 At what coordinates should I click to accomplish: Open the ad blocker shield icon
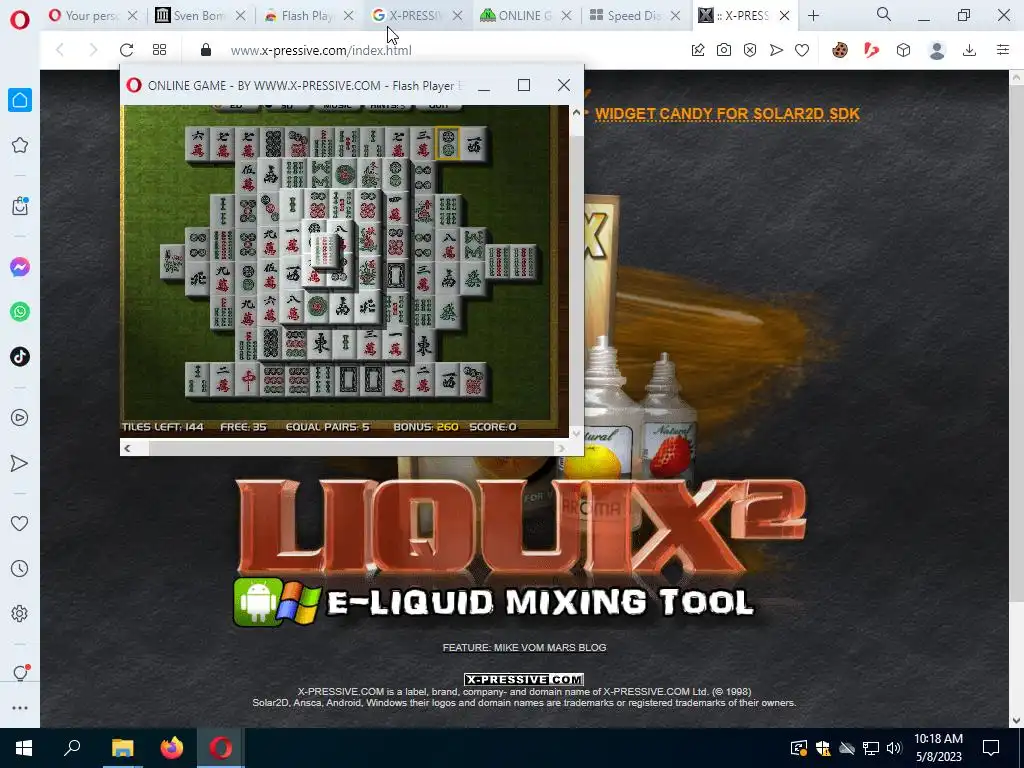point(750,50)
